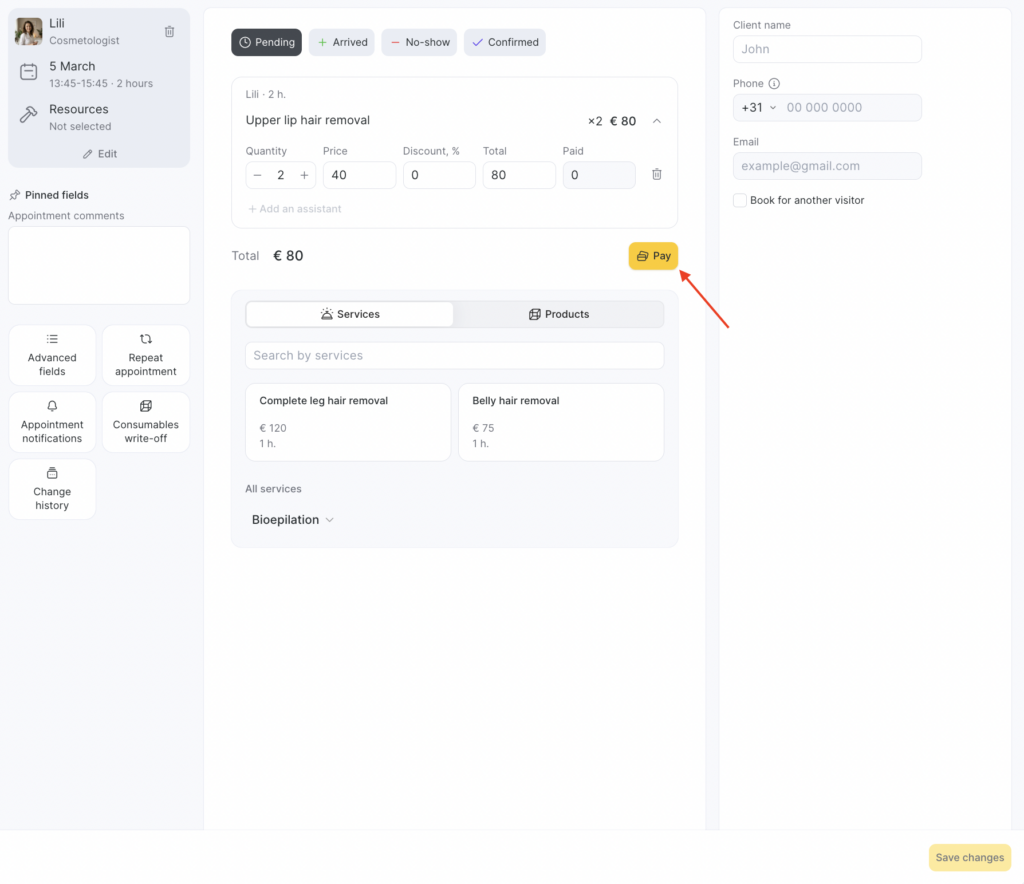Click Save changes button
The image size is (1024, 884).
969,858
